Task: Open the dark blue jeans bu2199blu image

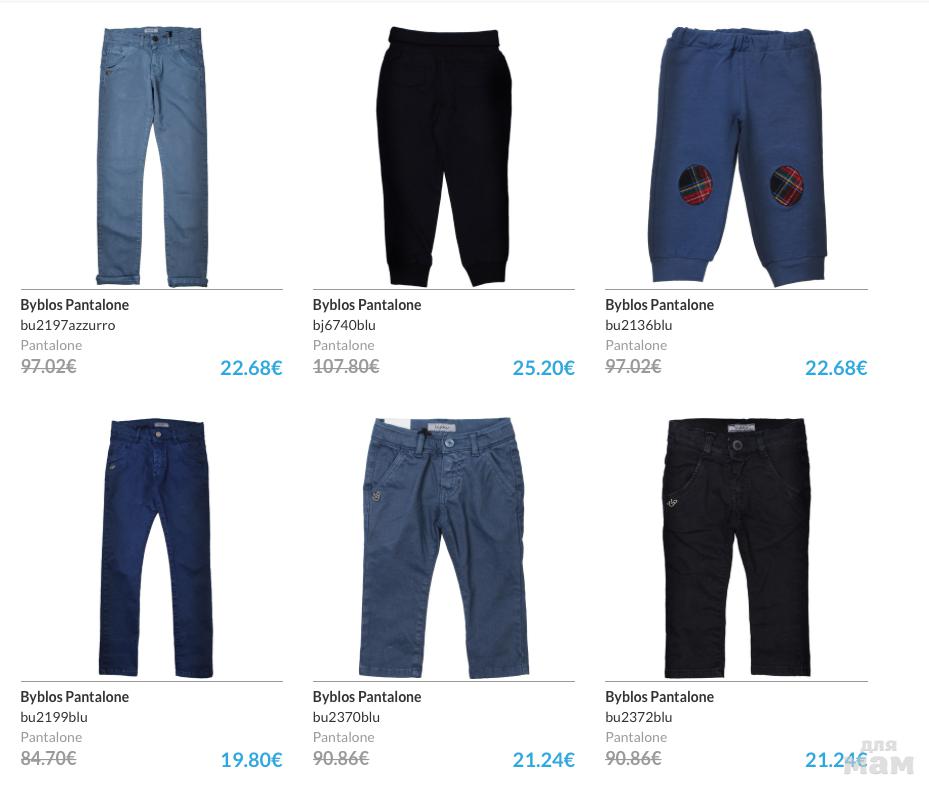Action: [156, 547]
